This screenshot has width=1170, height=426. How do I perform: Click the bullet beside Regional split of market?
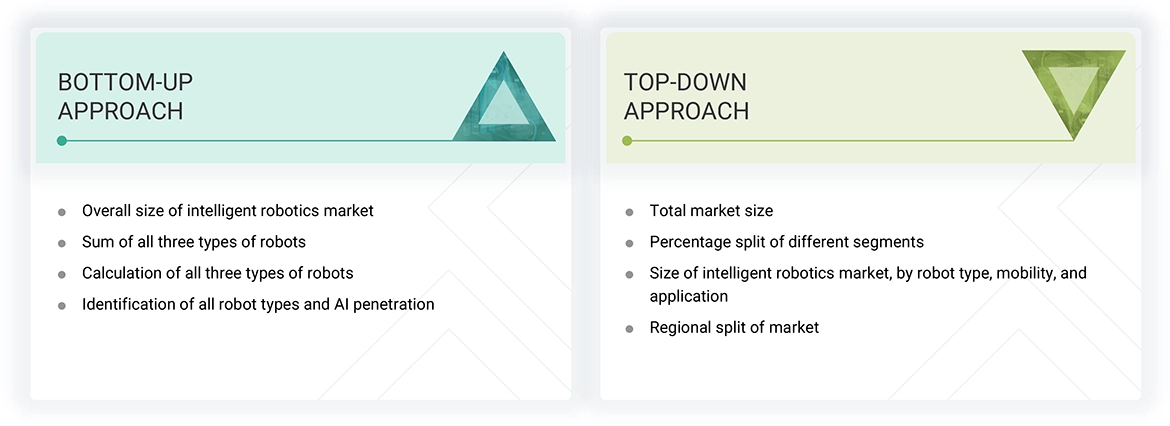629,328
